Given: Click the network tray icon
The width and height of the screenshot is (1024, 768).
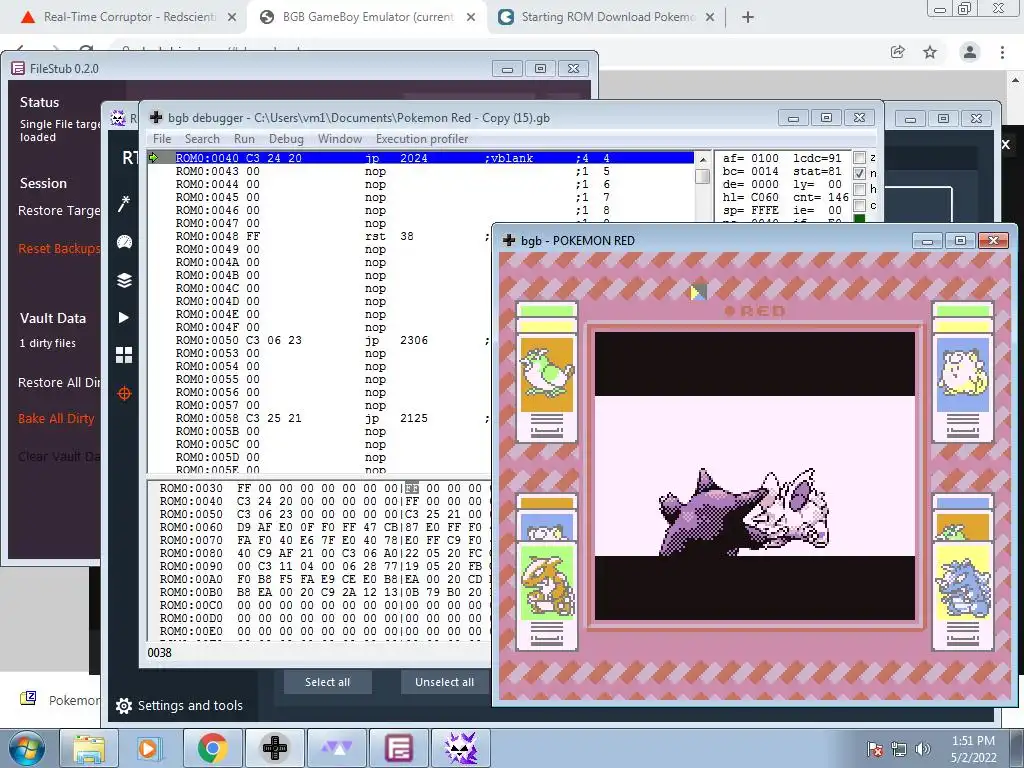Looking at the screenshot, I should (x=899, y=749).
